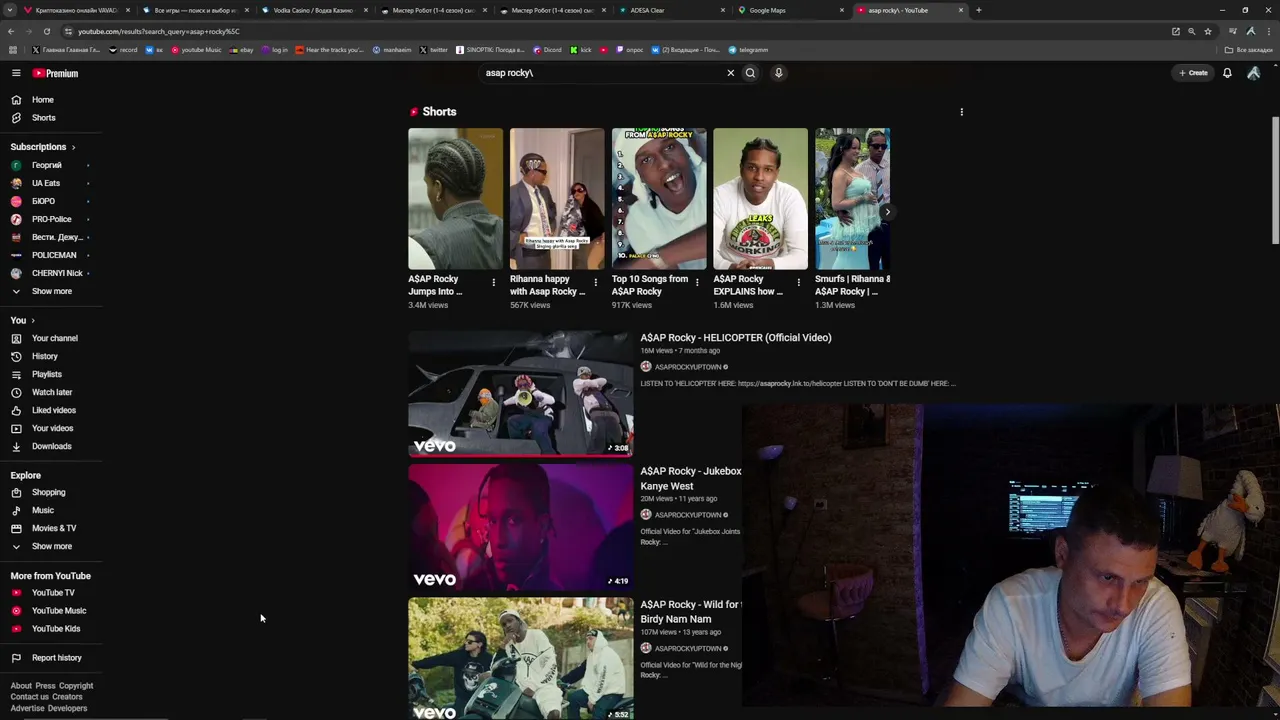Open the Create button menu
Image resolution: width=1280 pixels, height=720 pixels.
(1193, 73)
